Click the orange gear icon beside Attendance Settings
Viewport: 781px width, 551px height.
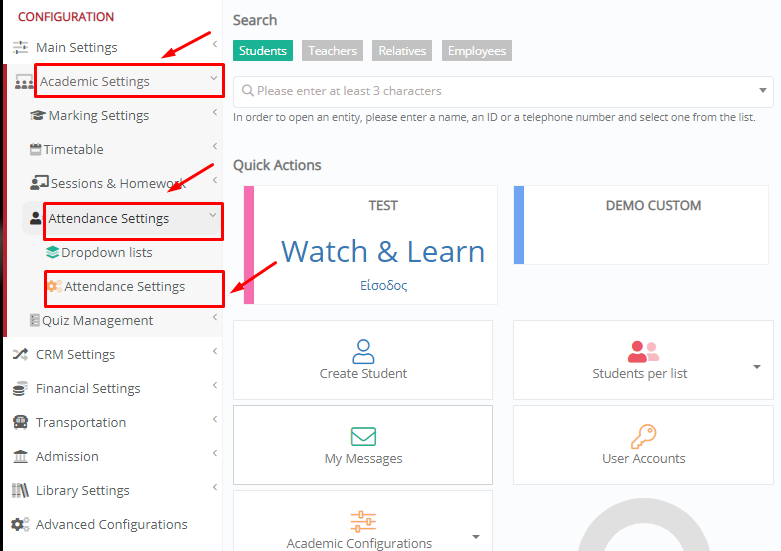[x=54, y=286]
